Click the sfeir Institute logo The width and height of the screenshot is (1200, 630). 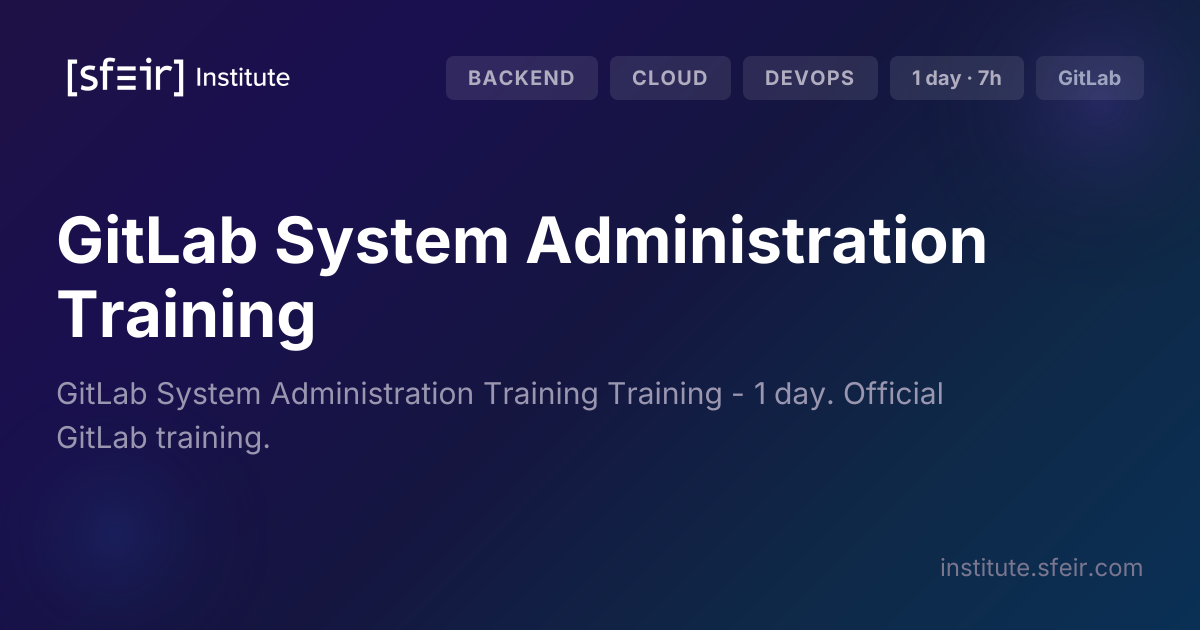point(178,78)
